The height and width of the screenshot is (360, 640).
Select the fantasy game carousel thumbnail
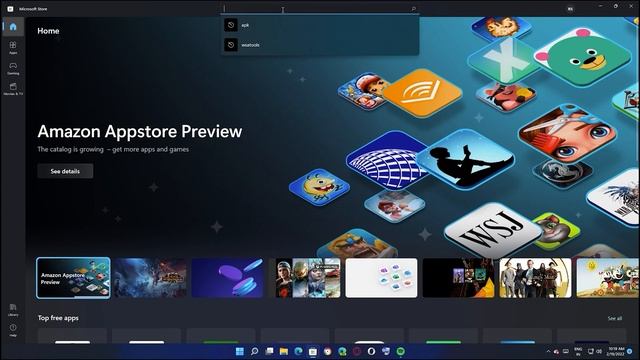click(x=150, y=278)
